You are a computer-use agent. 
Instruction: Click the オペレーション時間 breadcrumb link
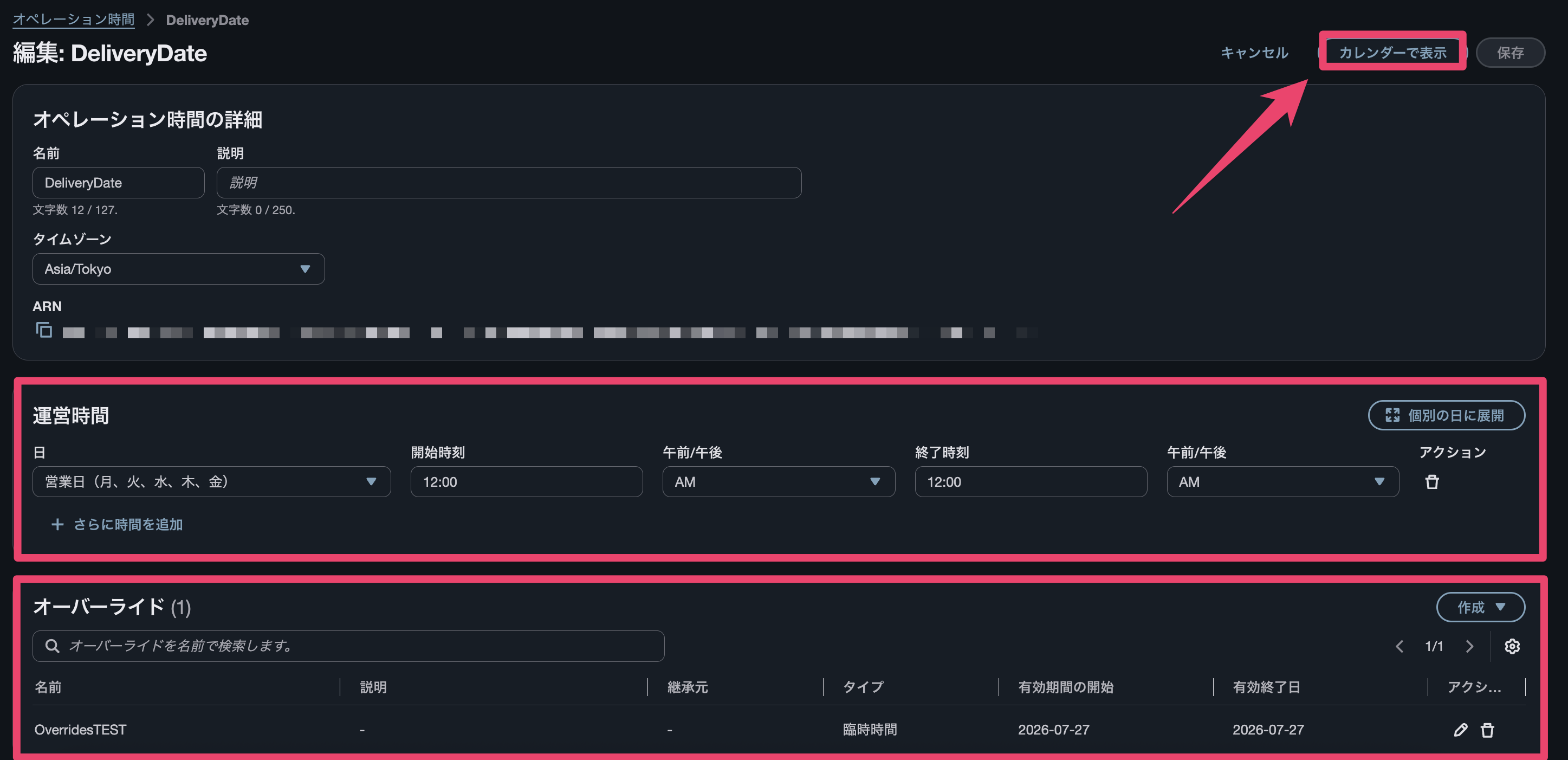[x=74, y=20]
